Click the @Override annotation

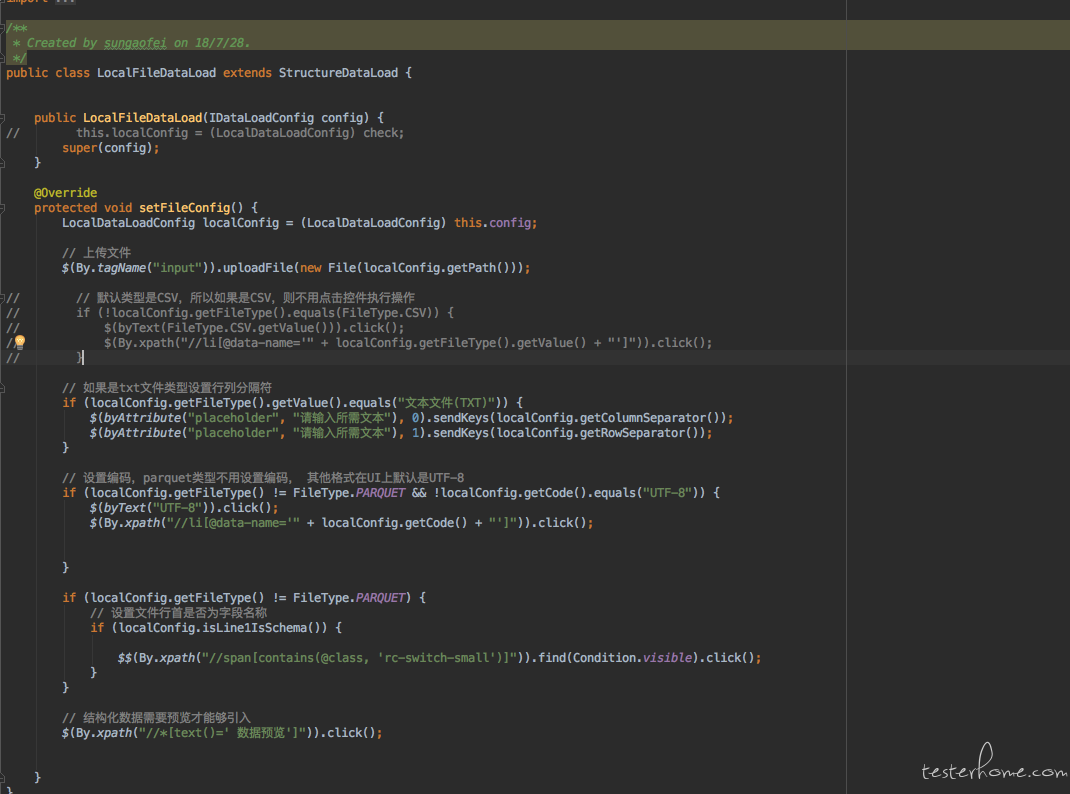[66, 193]
